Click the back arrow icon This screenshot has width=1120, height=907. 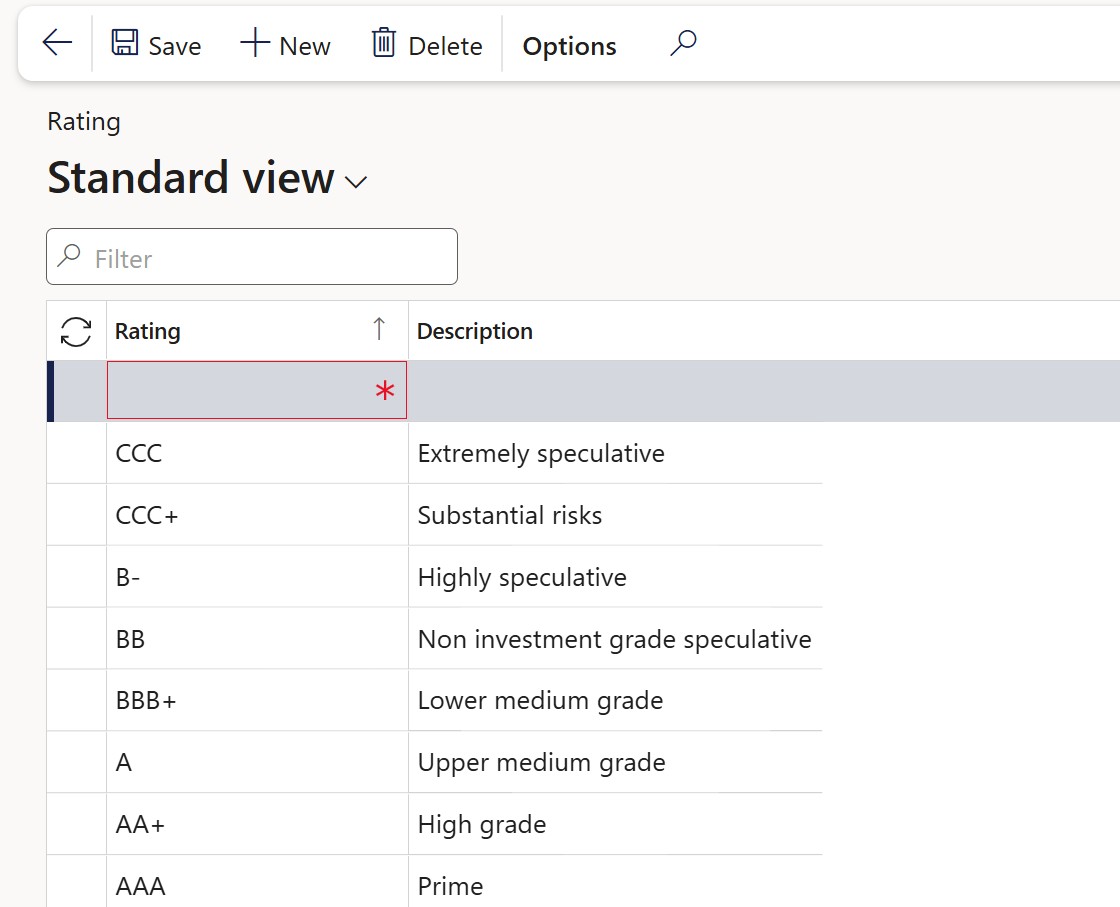(57, 43)
